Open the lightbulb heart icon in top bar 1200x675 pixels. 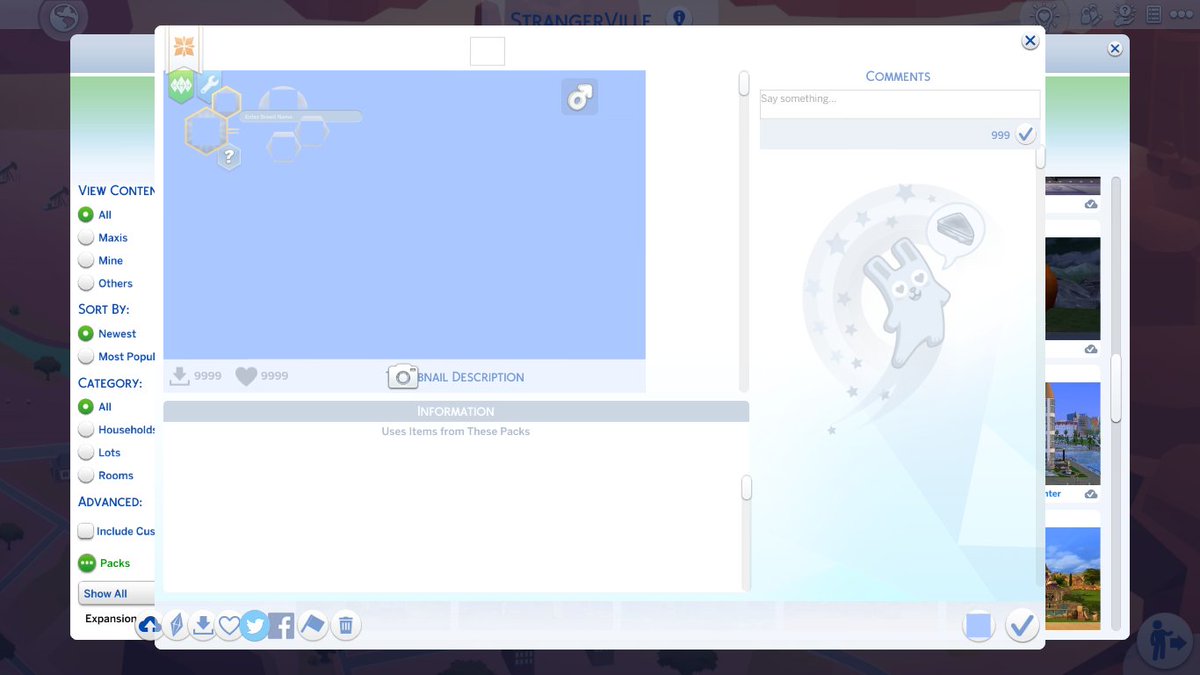tap(1046, 14)
